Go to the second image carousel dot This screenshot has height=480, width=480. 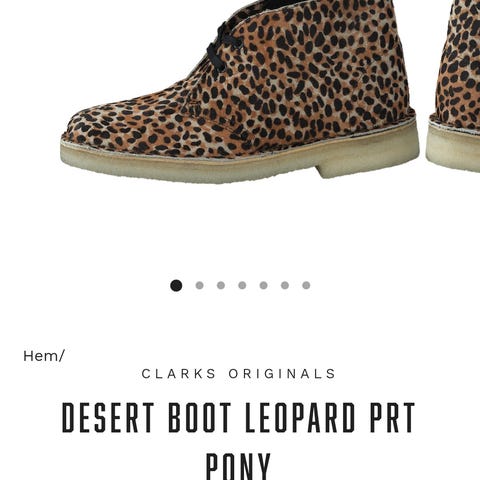click(x=199, y=285)
